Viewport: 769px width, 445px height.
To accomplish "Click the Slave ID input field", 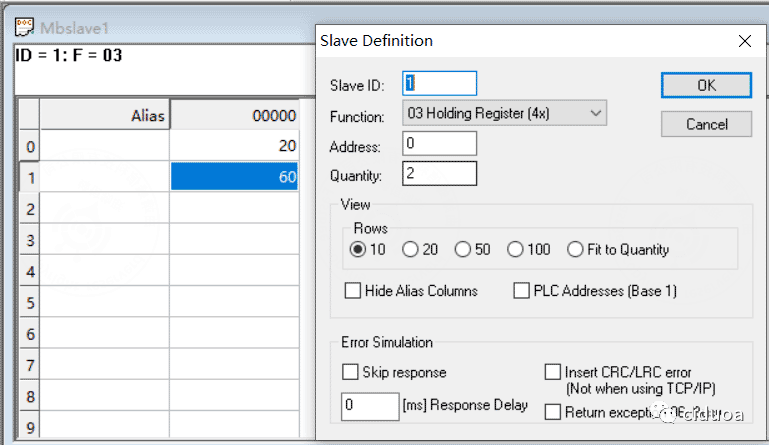I will [439, 83].
